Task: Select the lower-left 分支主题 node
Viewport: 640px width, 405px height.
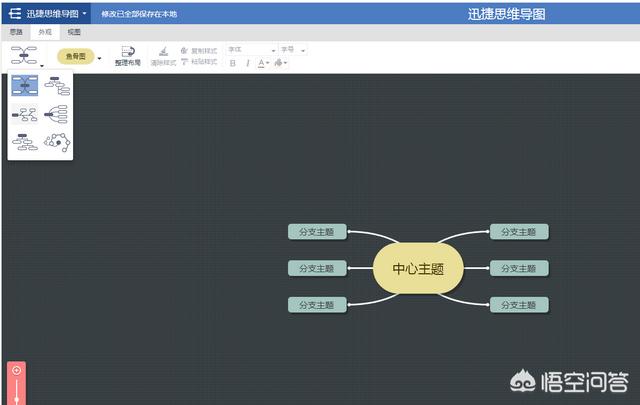Action: (317, 305)
